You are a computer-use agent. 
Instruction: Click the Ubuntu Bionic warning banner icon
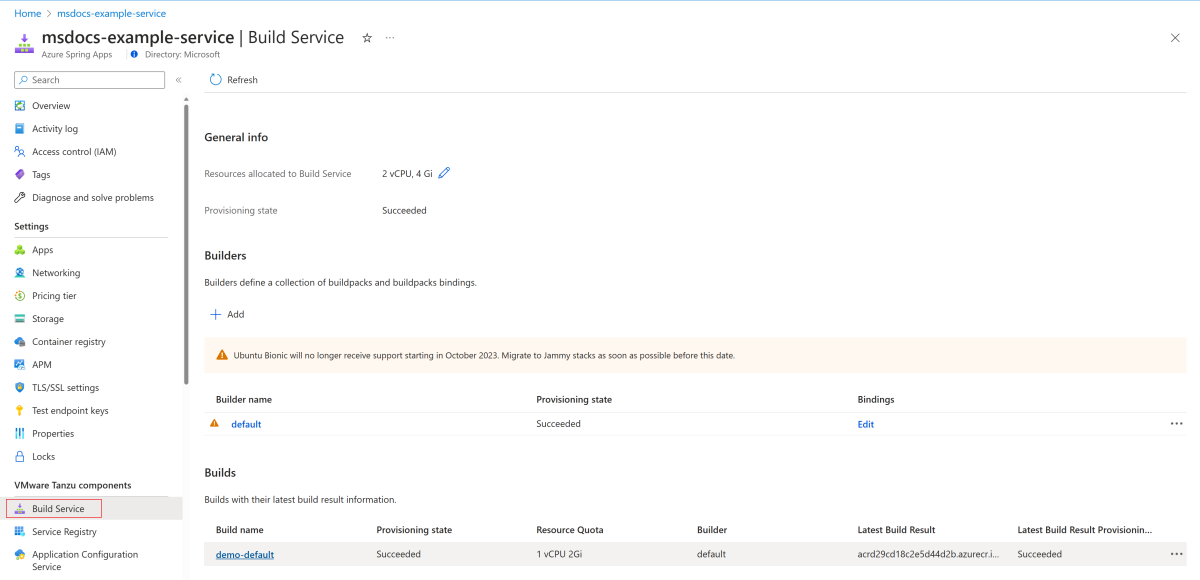click(x=222, y=355)
